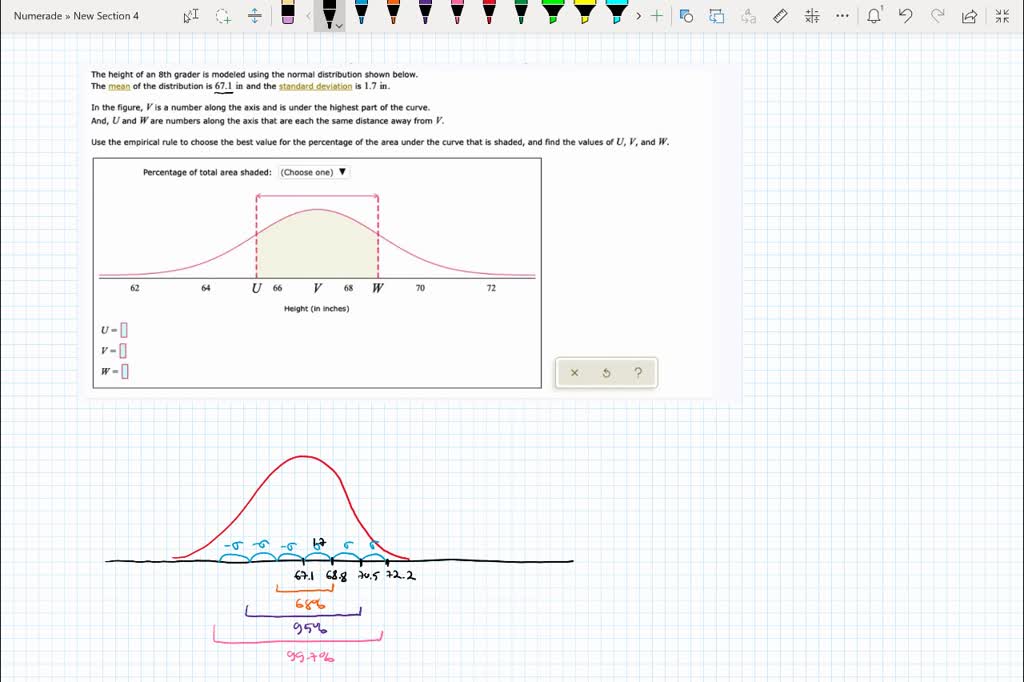Select the Numerade breadcrumb item
The width and height of the screenshot is (1024, 682).
click(x=38, y=15)
